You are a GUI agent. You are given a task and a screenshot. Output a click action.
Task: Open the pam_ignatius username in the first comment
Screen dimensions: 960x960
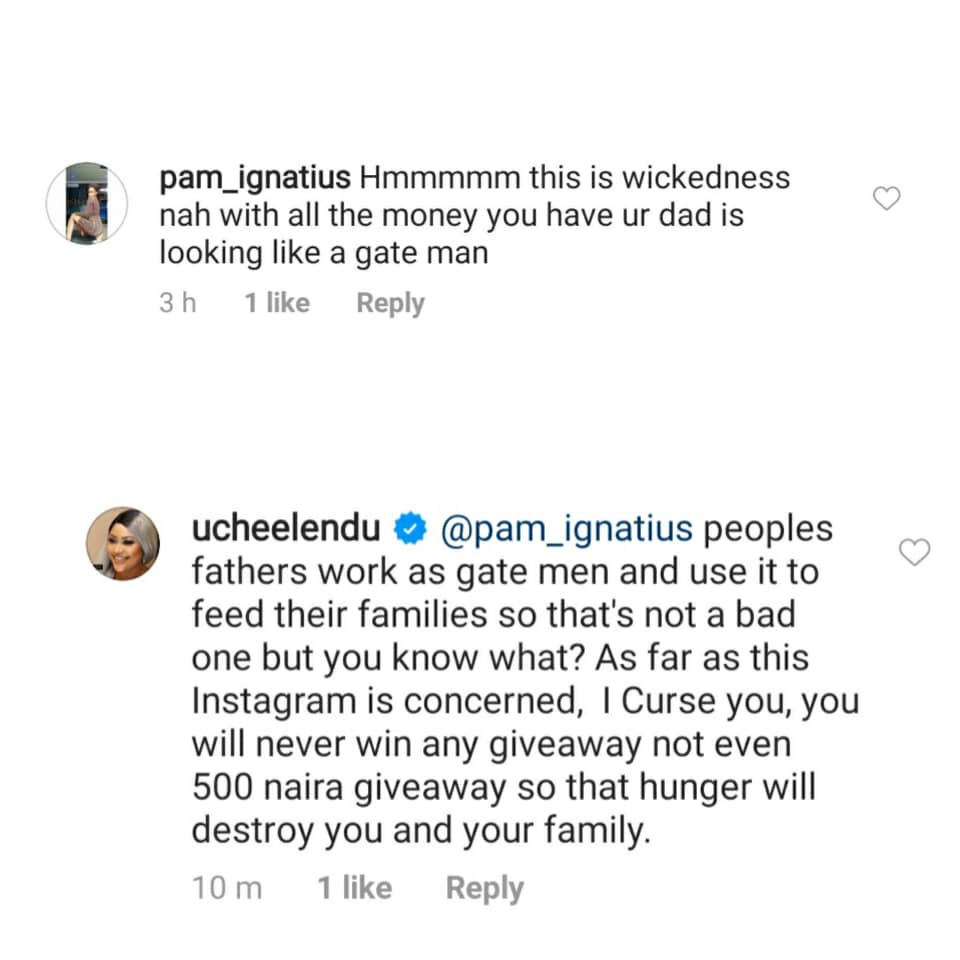pyautogui.click(x=254, y=178)
